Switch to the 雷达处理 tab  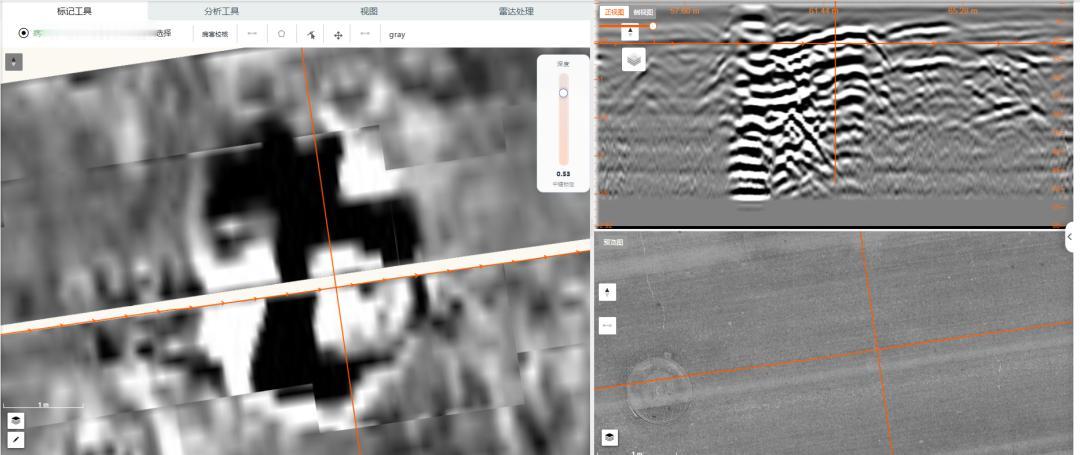pos(516,12)
